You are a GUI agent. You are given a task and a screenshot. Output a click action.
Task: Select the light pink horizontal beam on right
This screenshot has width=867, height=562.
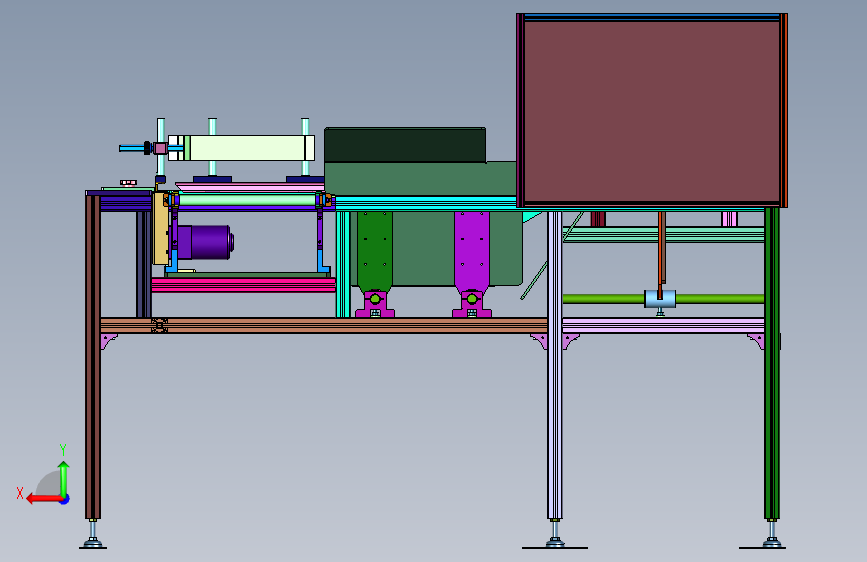tap(663, 326)
